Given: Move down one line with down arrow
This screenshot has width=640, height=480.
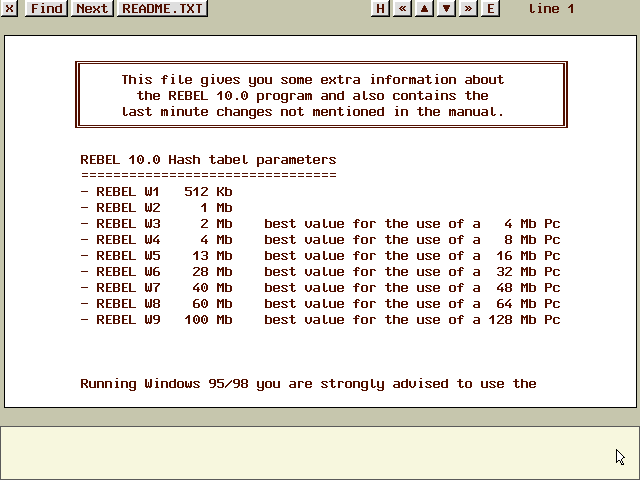Looking at the screenshot, I should click(x=447, y=8).
